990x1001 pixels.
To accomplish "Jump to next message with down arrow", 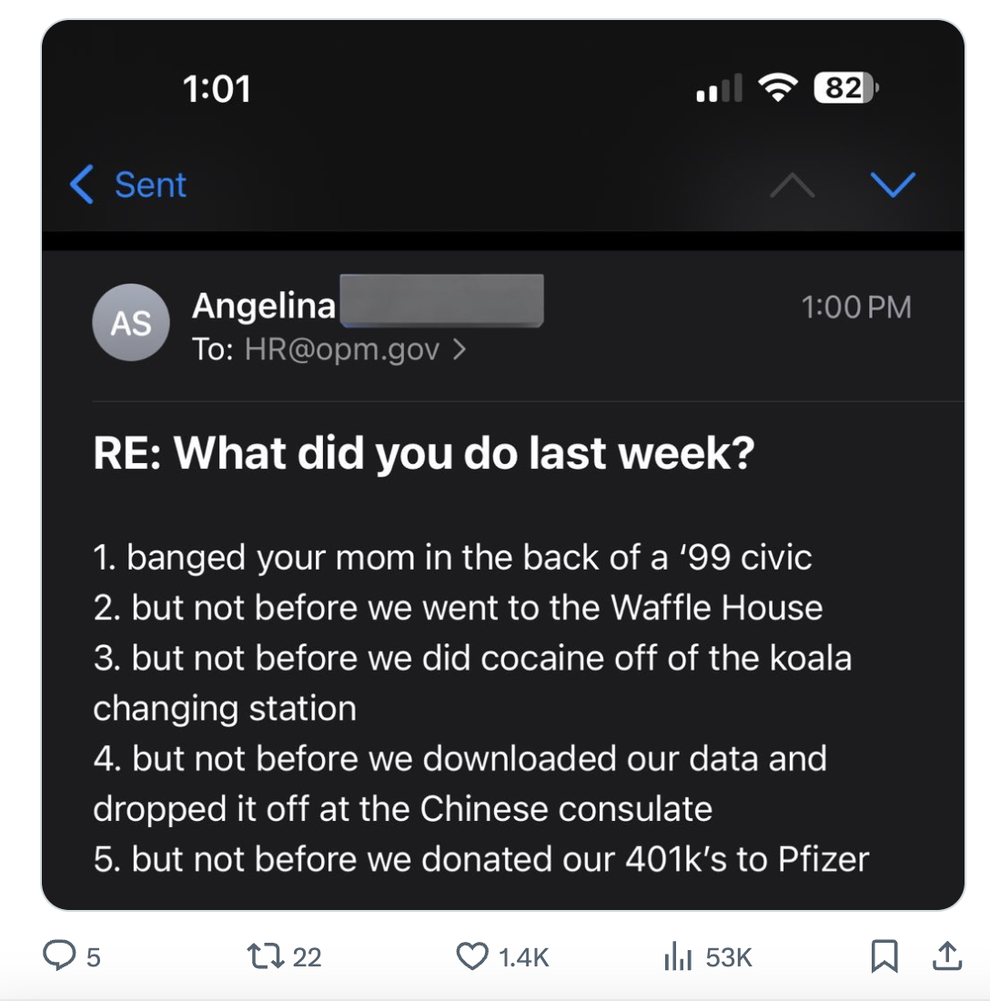I will [x=893, y=185].
